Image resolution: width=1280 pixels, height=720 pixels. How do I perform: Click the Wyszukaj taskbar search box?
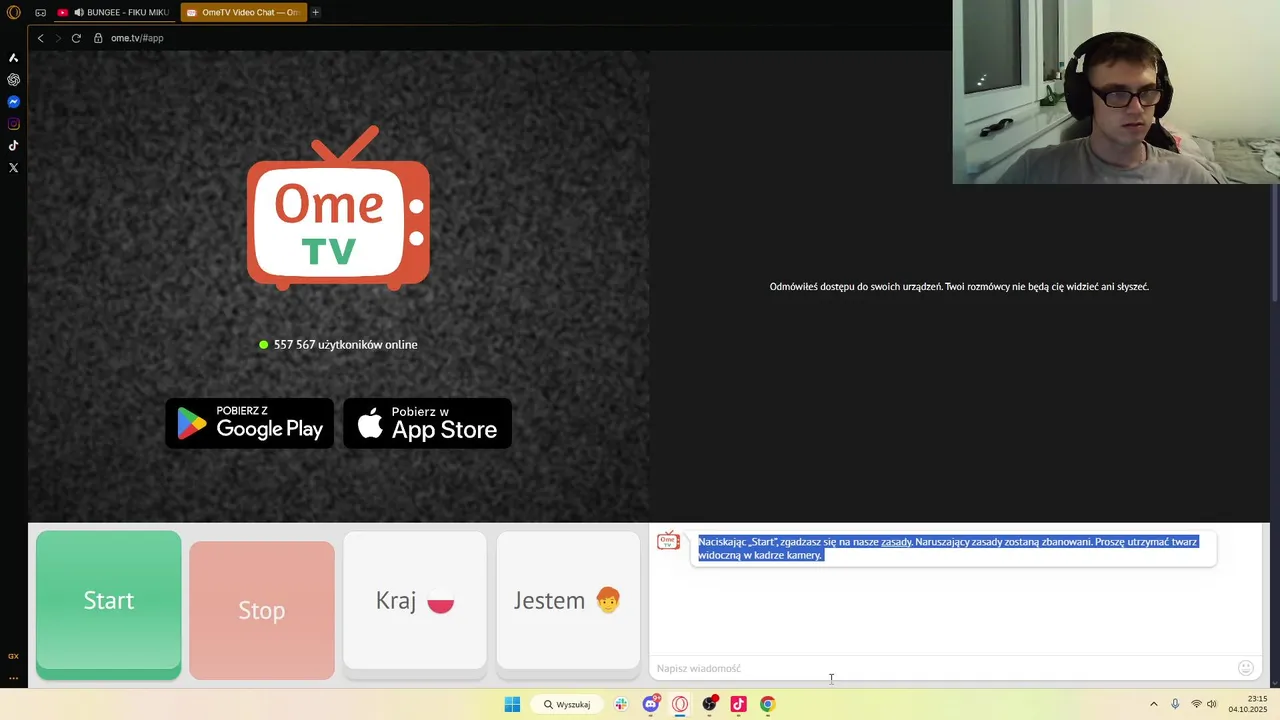[x=568, y=704]
